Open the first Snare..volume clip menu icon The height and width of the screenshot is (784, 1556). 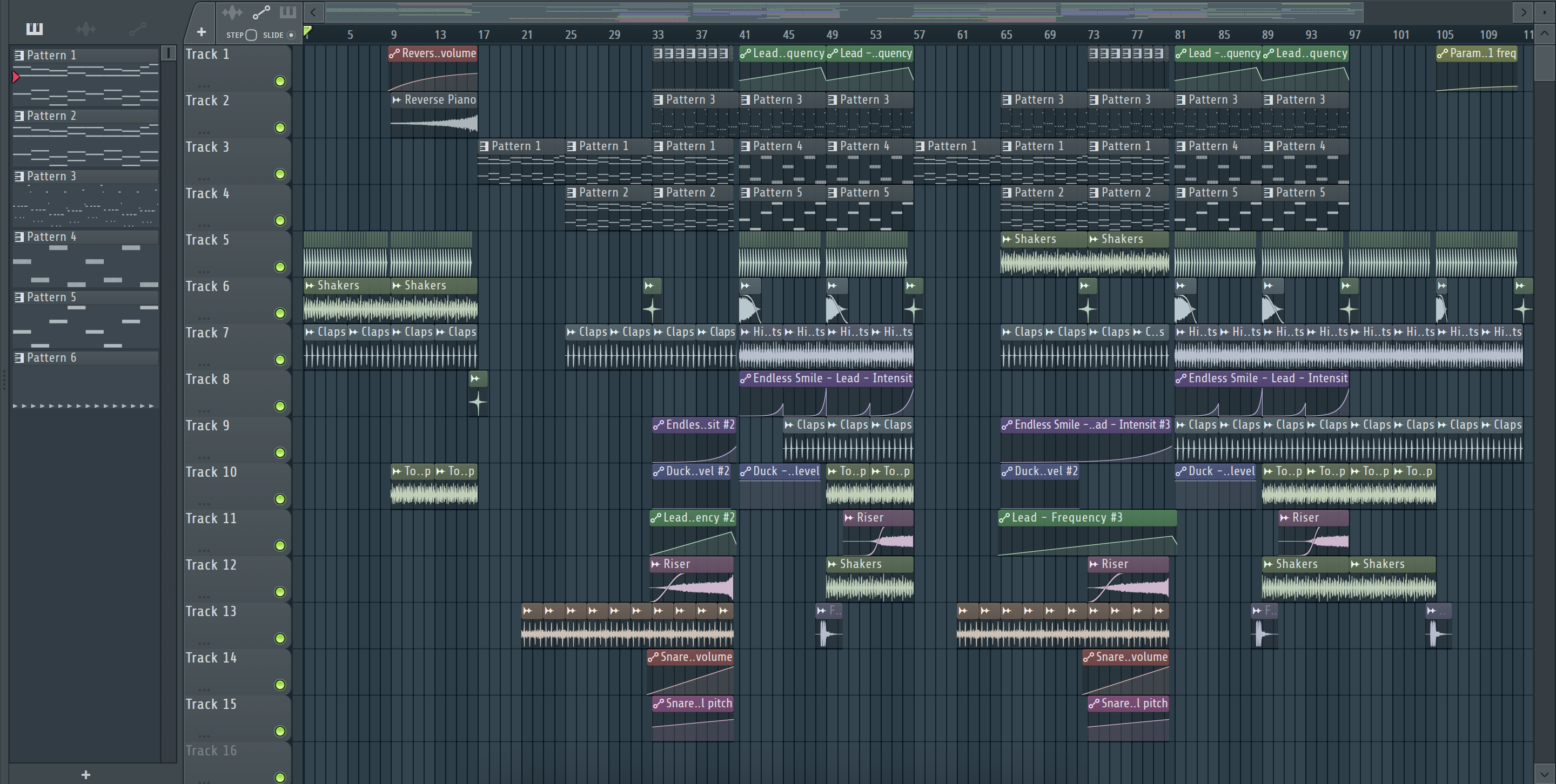pyautogui.click(x=653, y=657)
